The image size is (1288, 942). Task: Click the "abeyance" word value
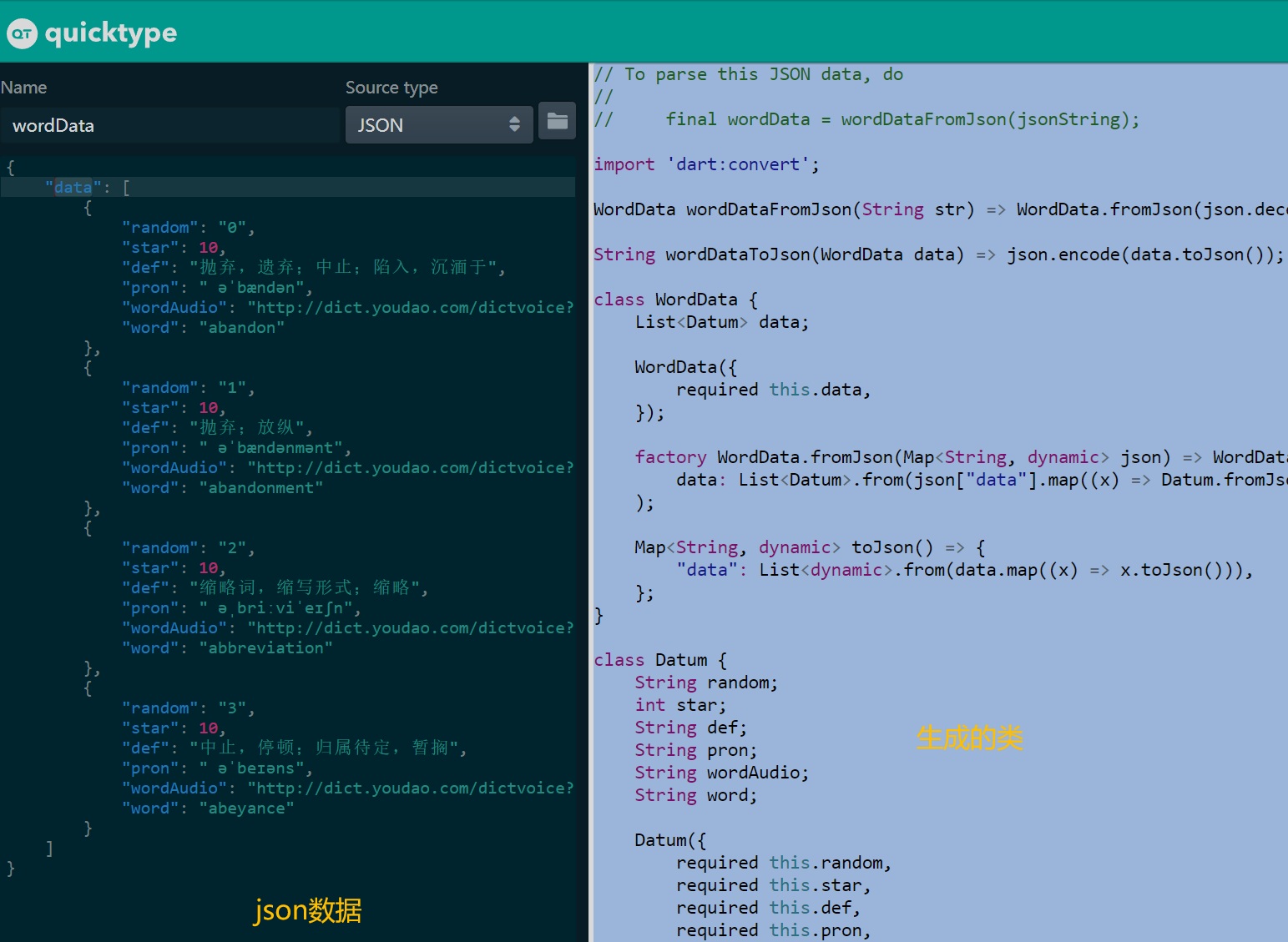pyautogui.click(x=247, y=808)
